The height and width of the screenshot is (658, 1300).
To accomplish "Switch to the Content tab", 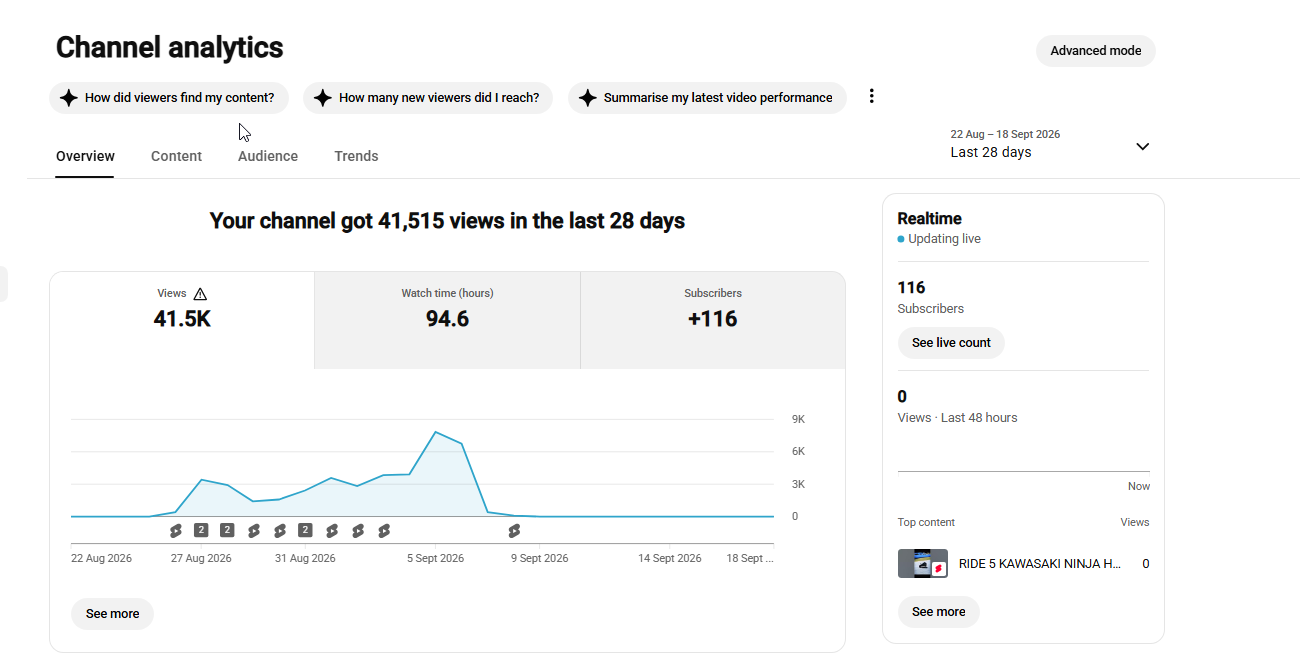I will pyautogui.click(x=176, y=156).
